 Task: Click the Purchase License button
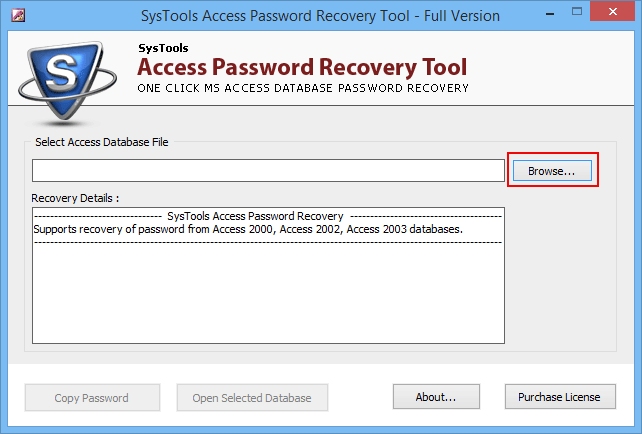(560, 396)
